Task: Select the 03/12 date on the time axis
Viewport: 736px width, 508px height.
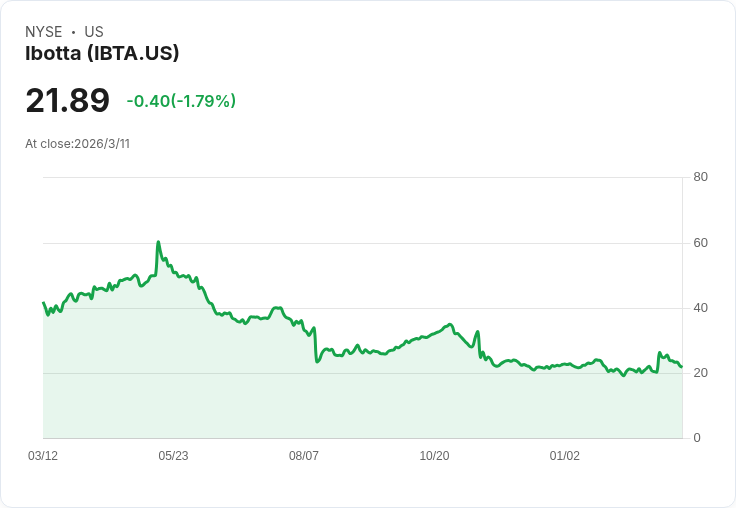Action: click(43, 456)
